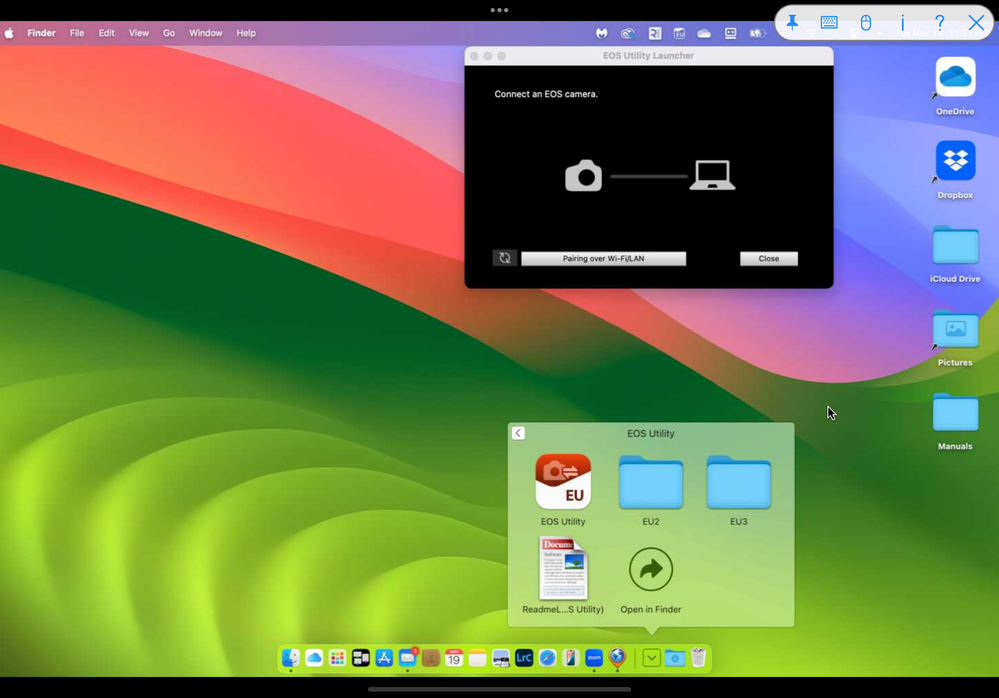Open the App Store dock icon

(384, 658)
